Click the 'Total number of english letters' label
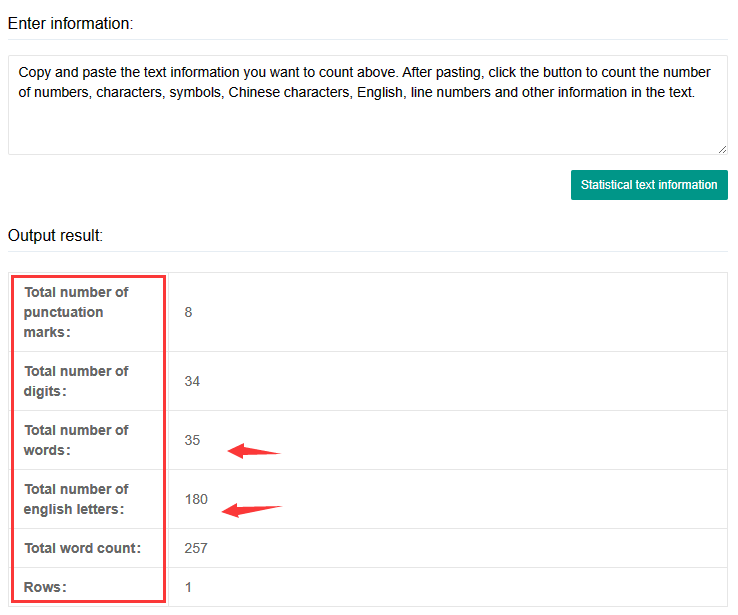Image resolution: width=738 pixels, height=615 pixels. (x=77, y=499)
